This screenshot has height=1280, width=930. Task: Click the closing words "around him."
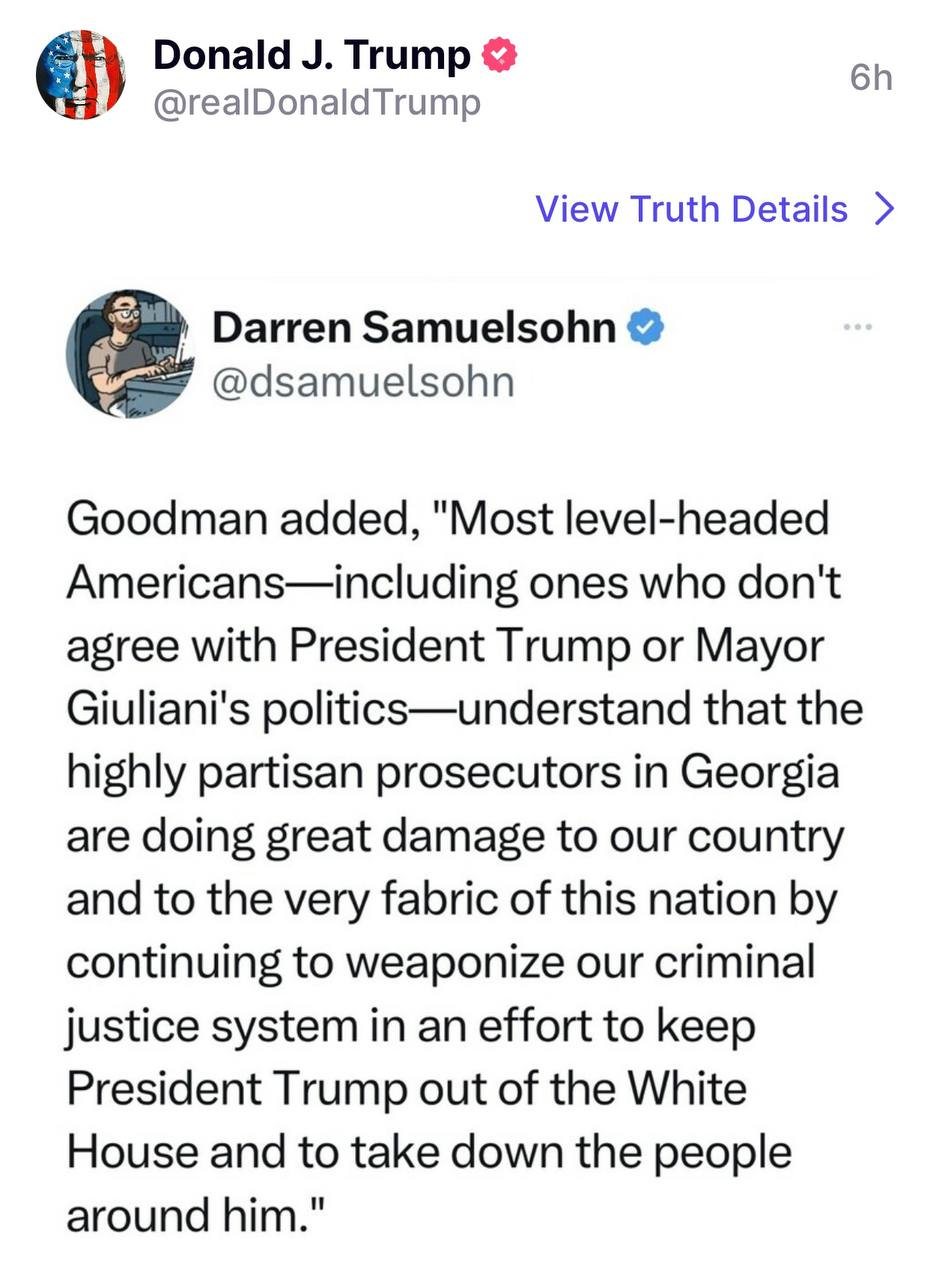coord(197,1215)
